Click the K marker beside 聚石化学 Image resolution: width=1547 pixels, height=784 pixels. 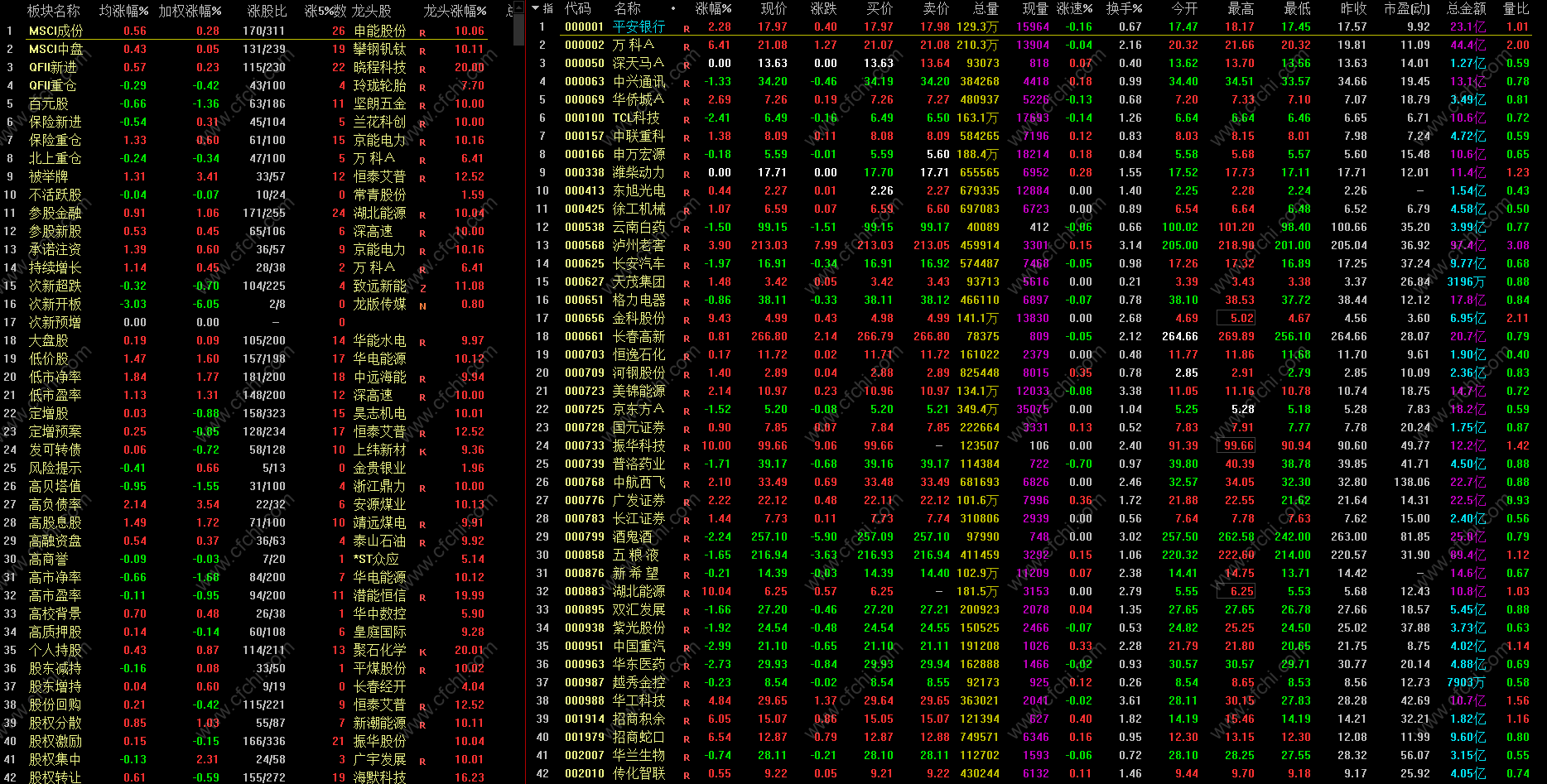pos(422,652)
